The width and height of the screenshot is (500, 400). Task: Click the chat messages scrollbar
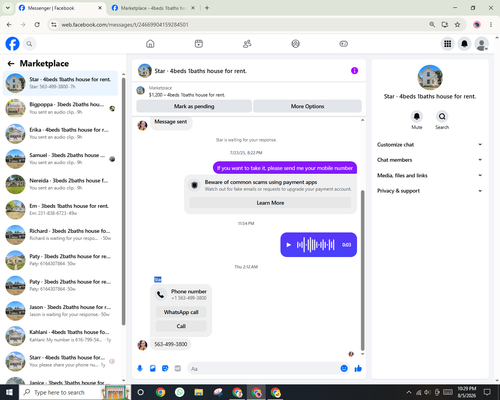click(x=363, y=270)
